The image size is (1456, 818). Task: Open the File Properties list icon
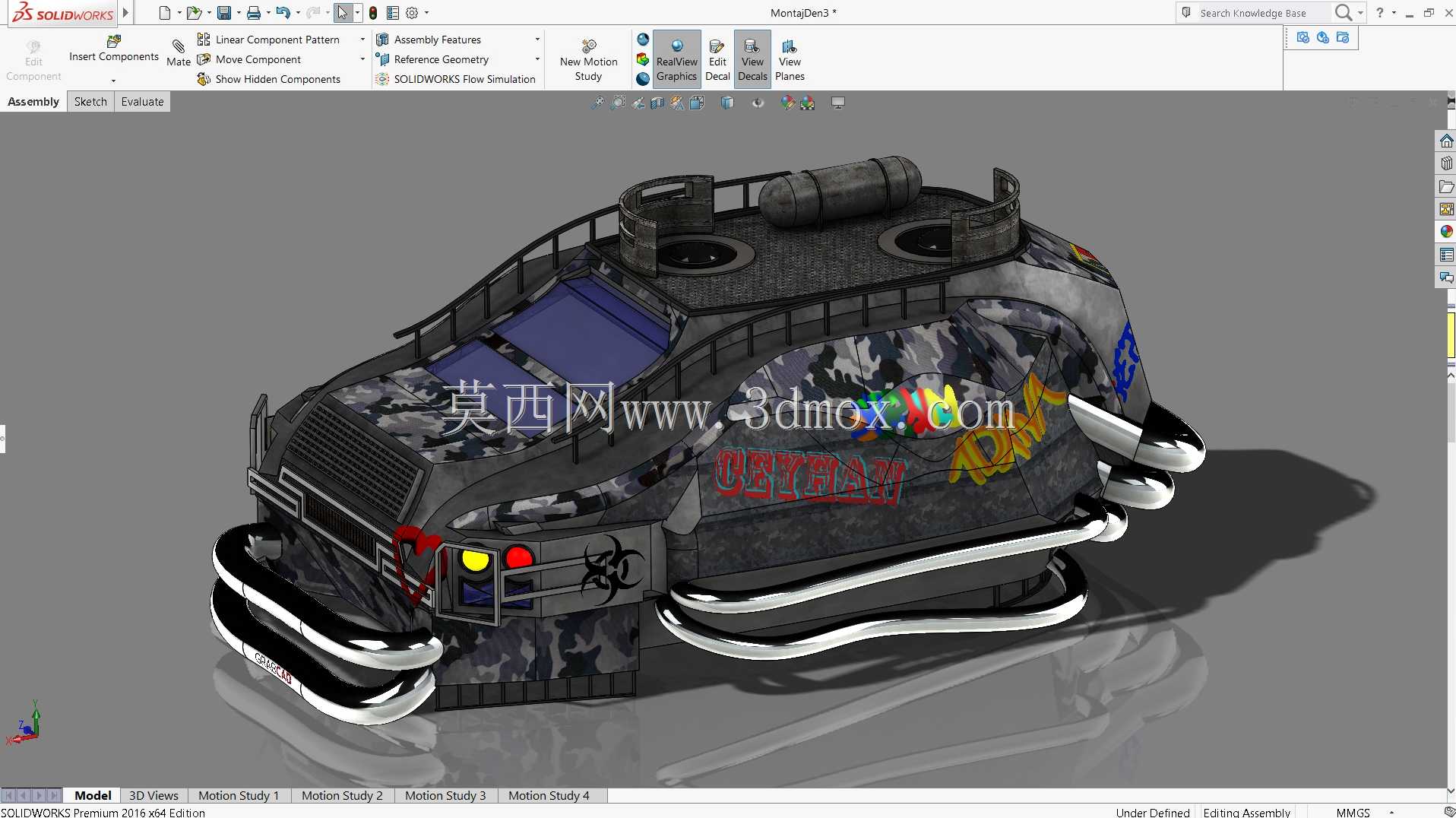pos(393,13)
